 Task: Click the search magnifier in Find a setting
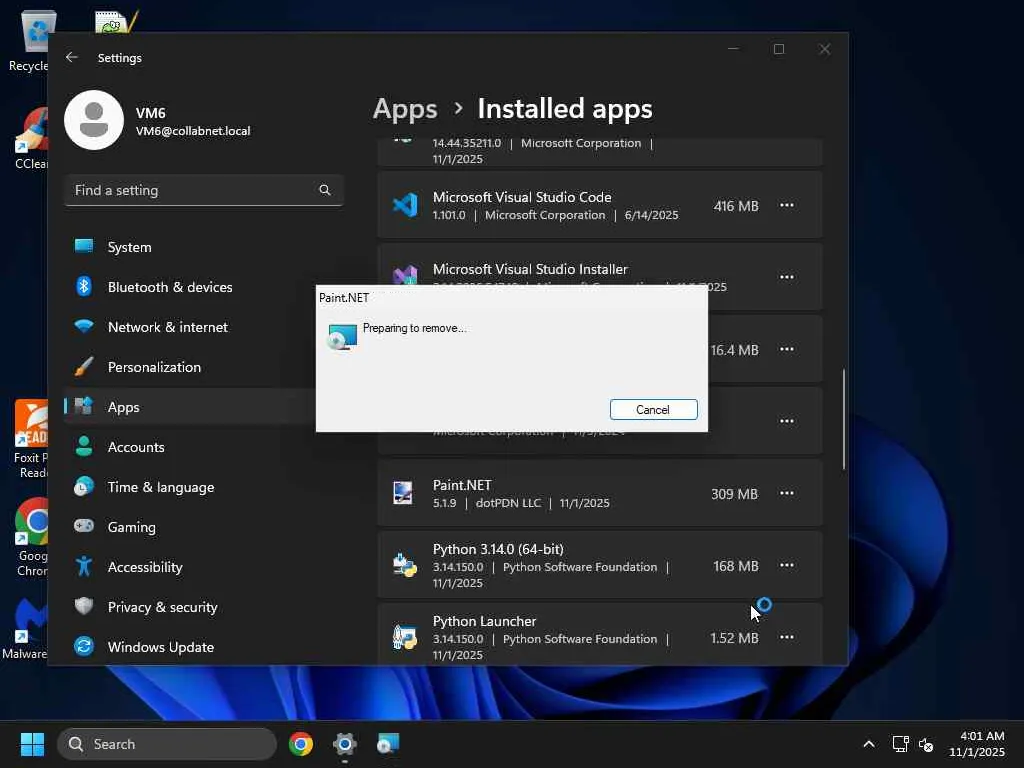[325, 190]
